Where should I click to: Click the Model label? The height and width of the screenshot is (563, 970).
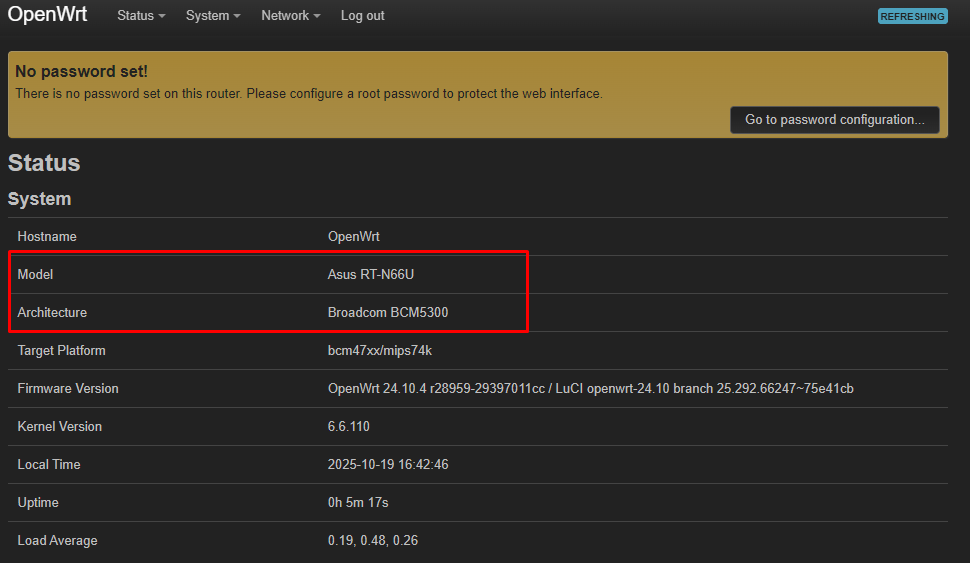click(35, 274)
